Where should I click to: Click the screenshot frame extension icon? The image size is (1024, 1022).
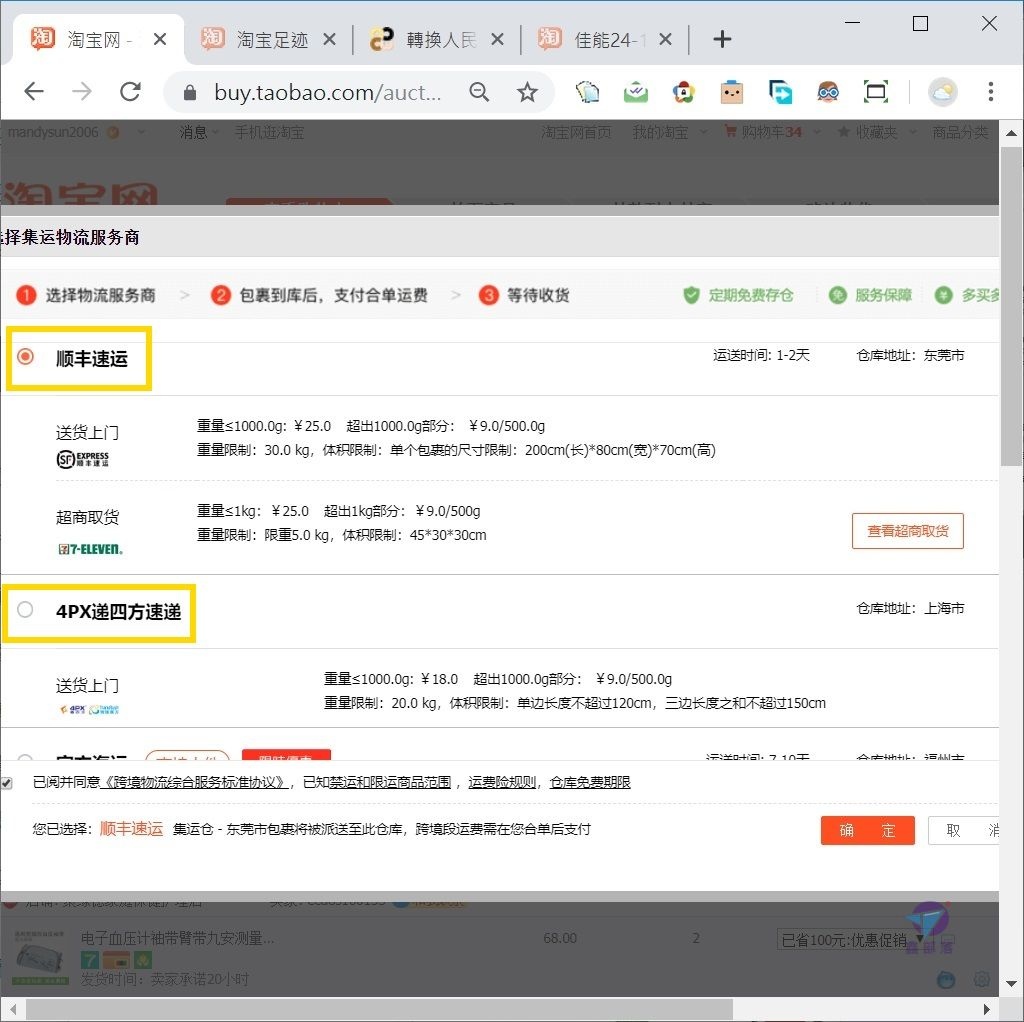pyautogui.click(x=876, y=91)
